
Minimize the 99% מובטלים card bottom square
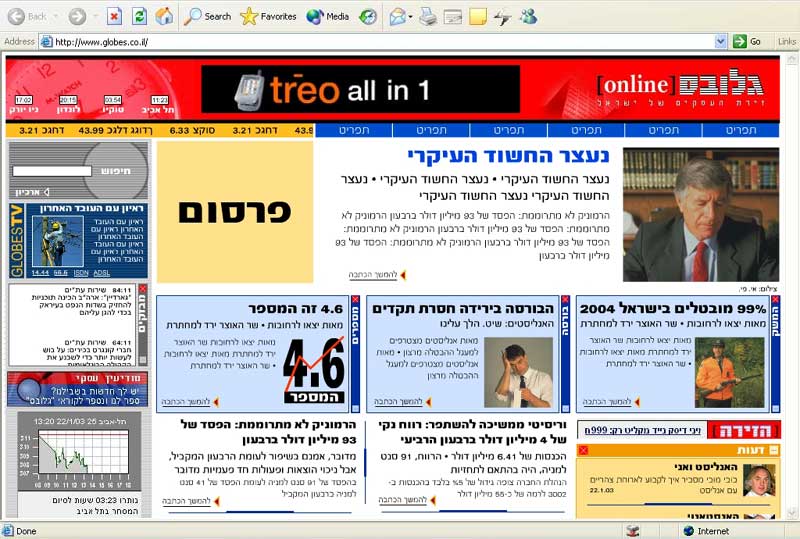click(x=776, y=408)
